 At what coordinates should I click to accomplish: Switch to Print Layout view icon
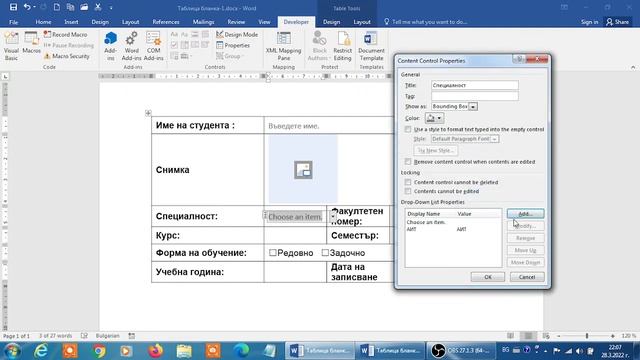[528, 336]
